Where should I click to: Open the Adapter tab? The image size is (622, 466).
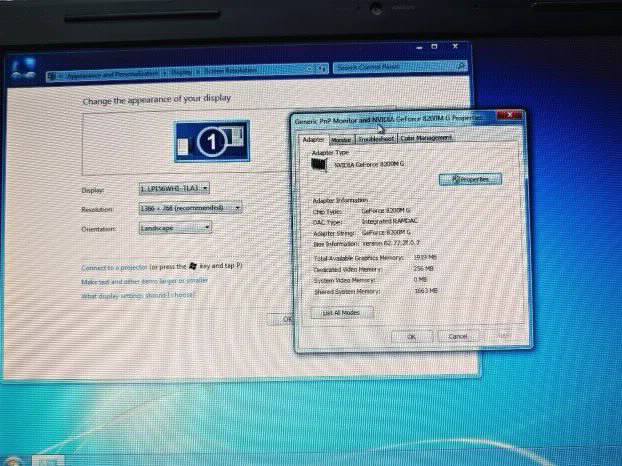point(313,140)
